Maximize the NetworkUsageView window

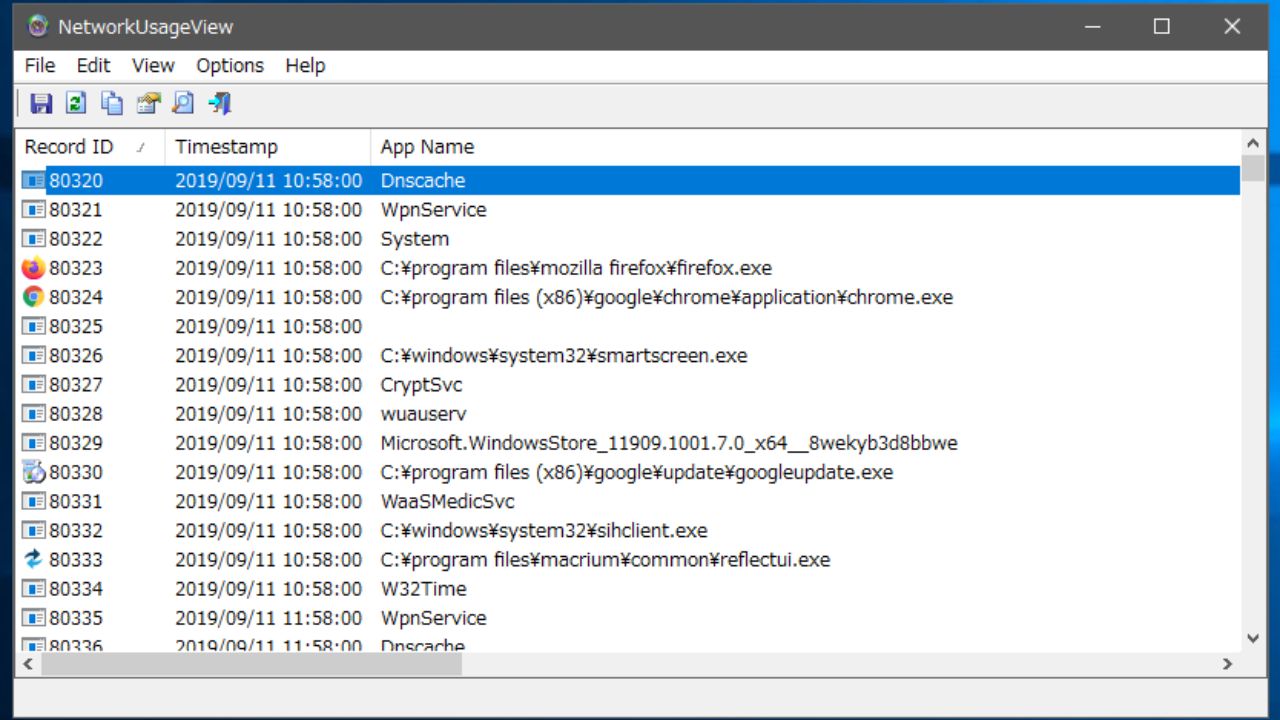(1162, 26)
